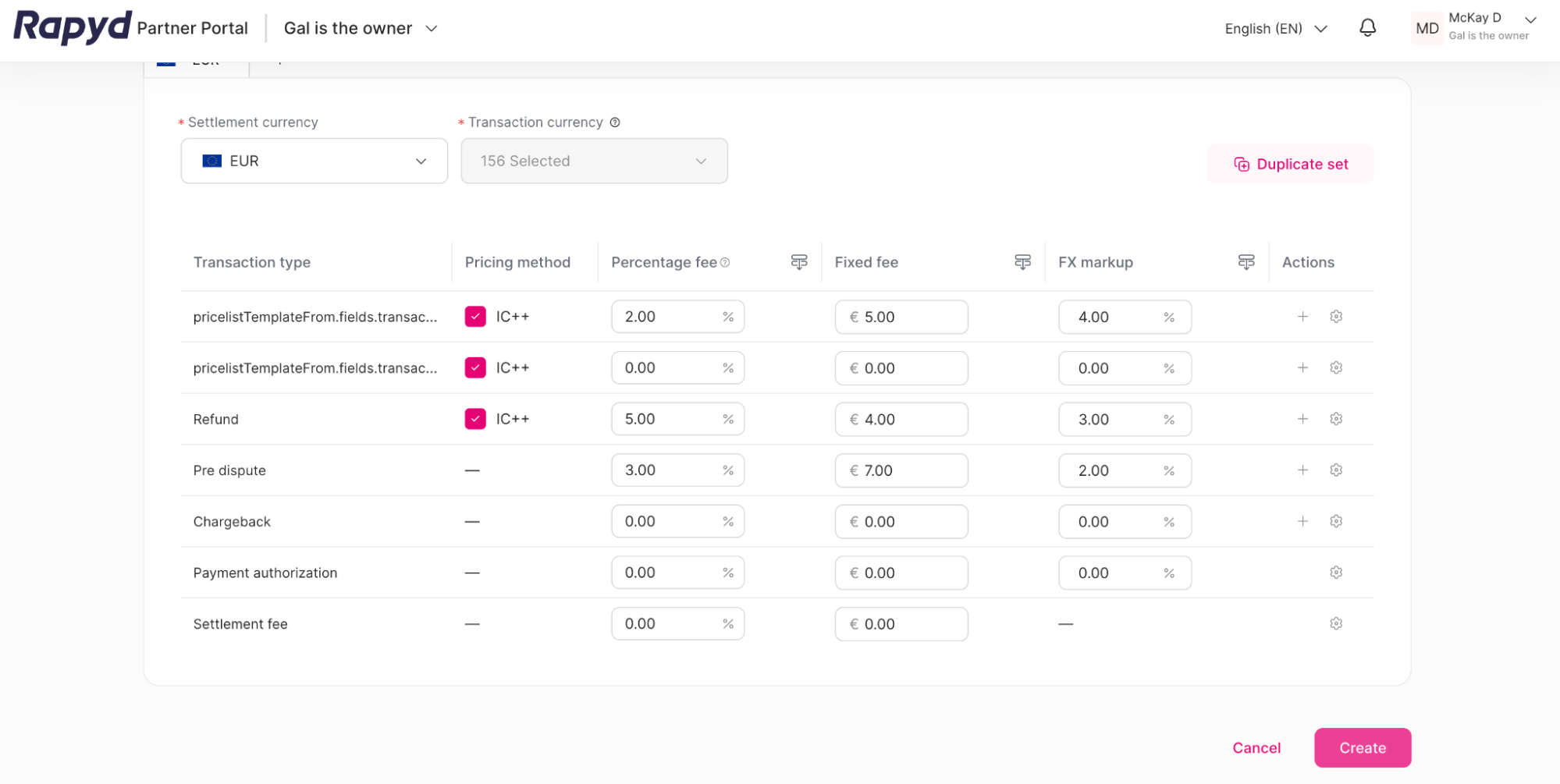Edit the Pre dispute fixed fee input field
Image resolution: width=1560 pixels, height=784 pixels.
coord(901,470)
